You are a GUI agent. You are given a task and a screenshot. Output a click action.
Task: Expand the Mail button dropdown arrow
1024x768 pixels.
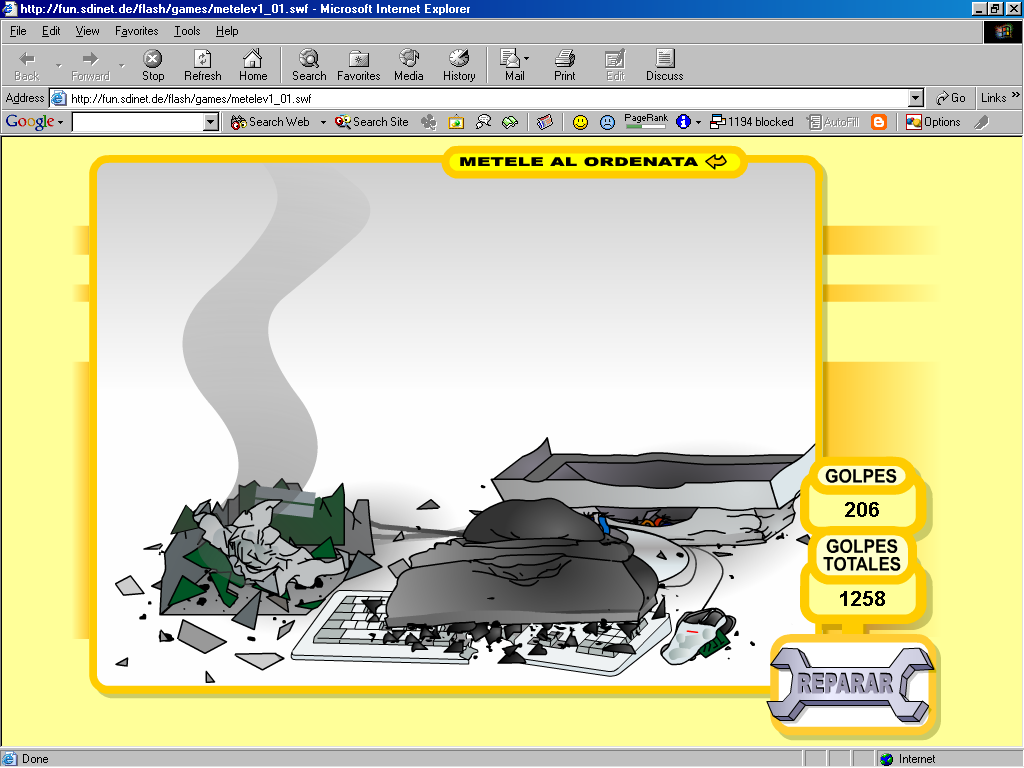tap(526, 58)
